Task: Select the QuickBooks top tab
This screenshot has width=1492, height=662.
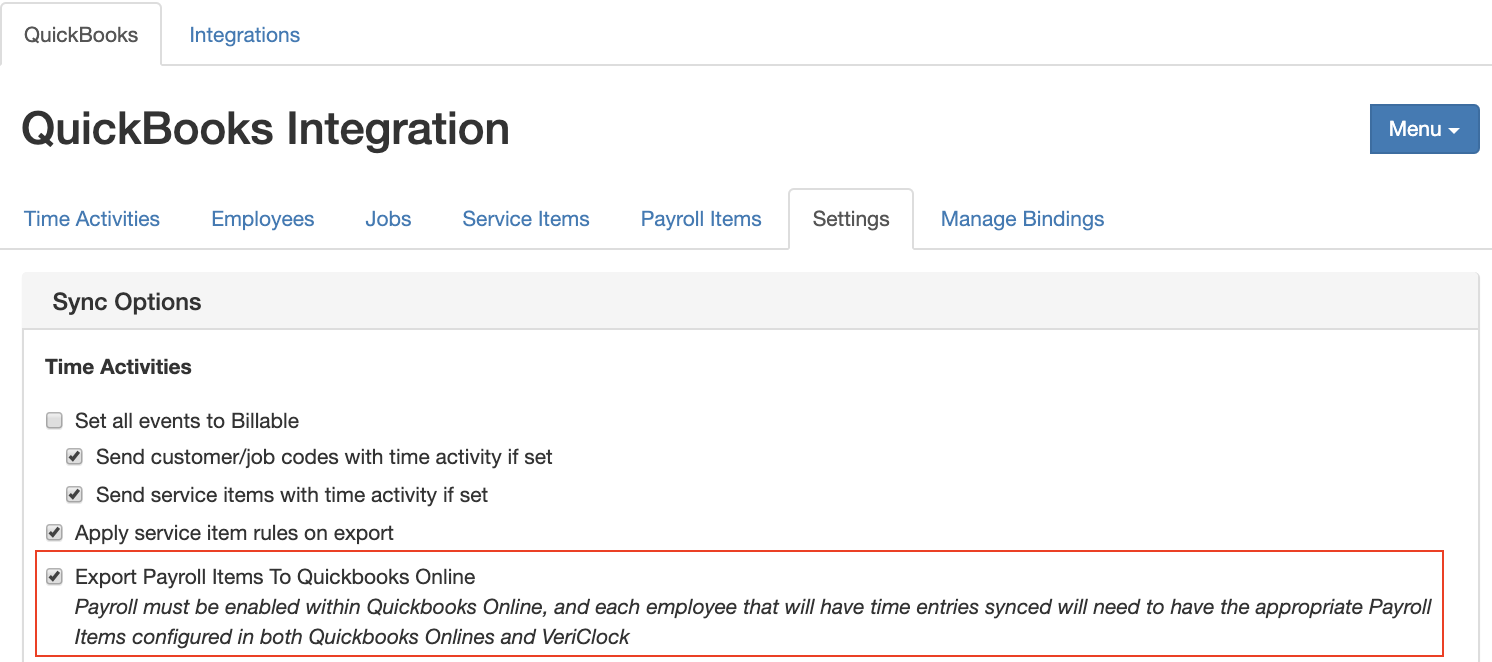Action: click(x=81, y=35)
